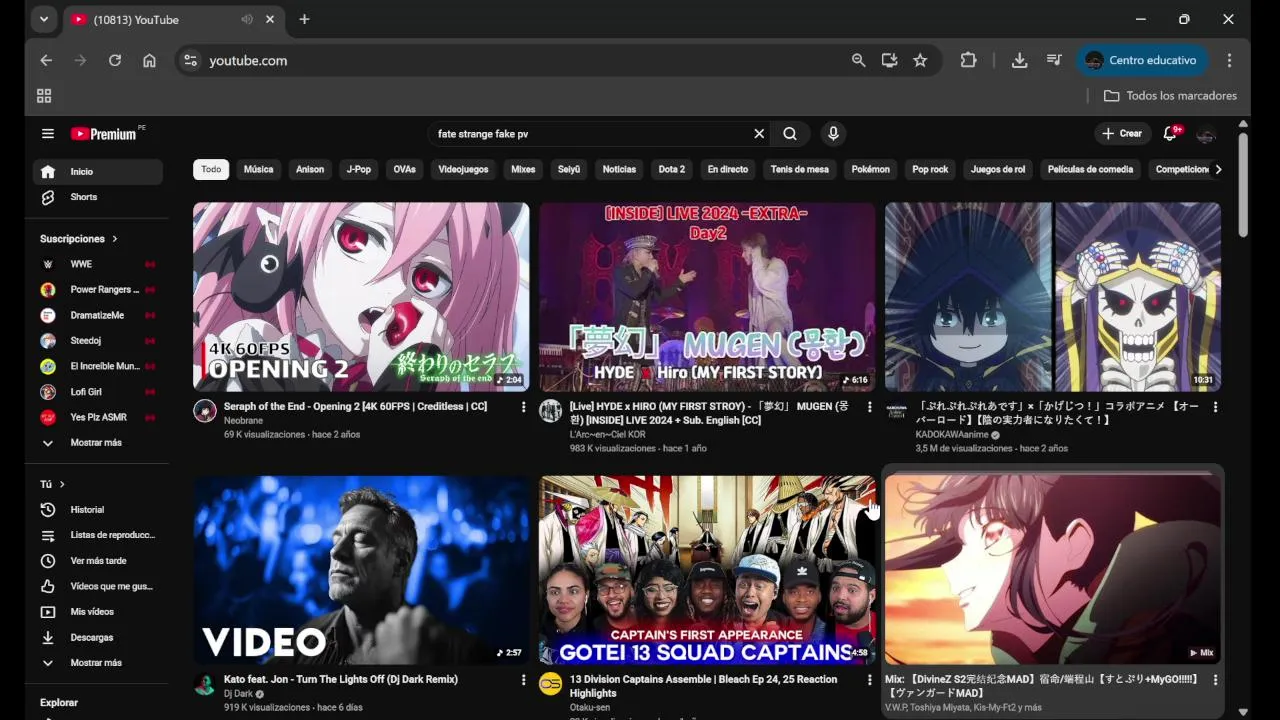The width and height of the screenshot is (1280, 720).
Task: Select the Música filter chip
Action: click(258, 170)
